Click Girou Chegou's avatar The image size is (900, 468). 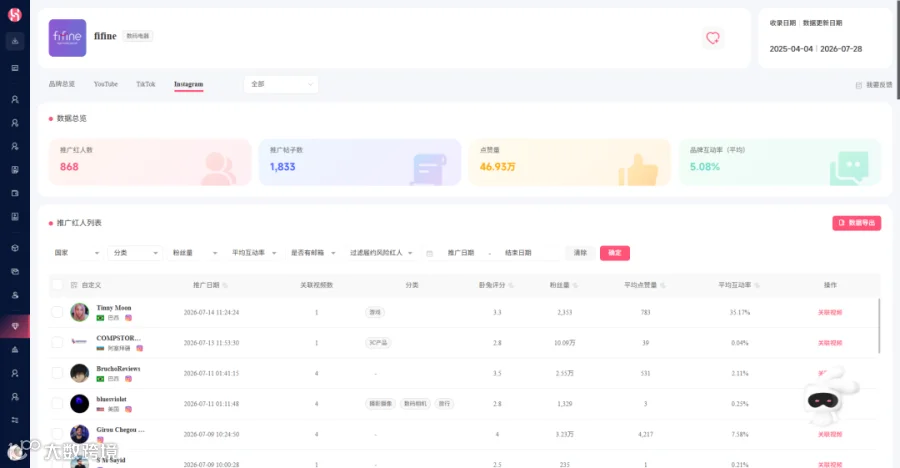coord(79,434)
